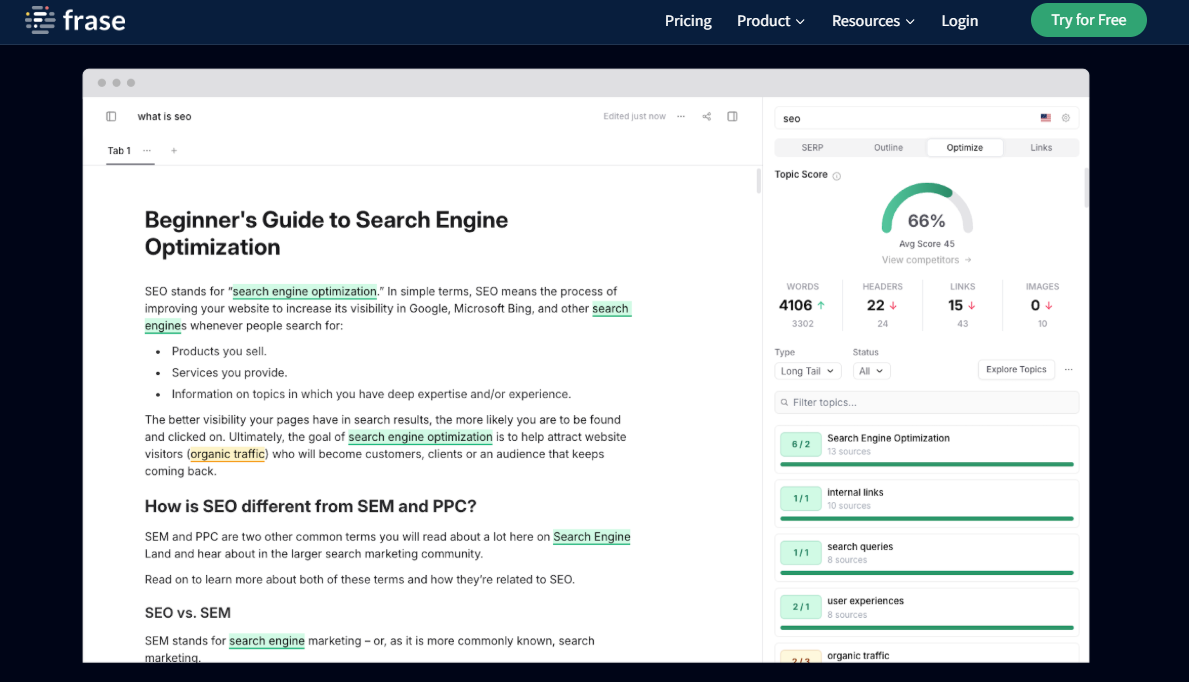
Task: Select the organic traffic topic row
Action: click(927, 655)
